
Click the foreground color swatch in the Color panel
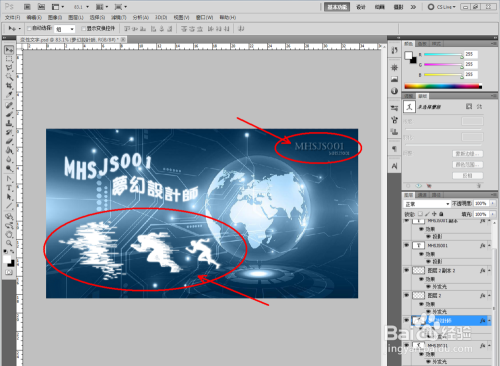click(x=408, y=55)
